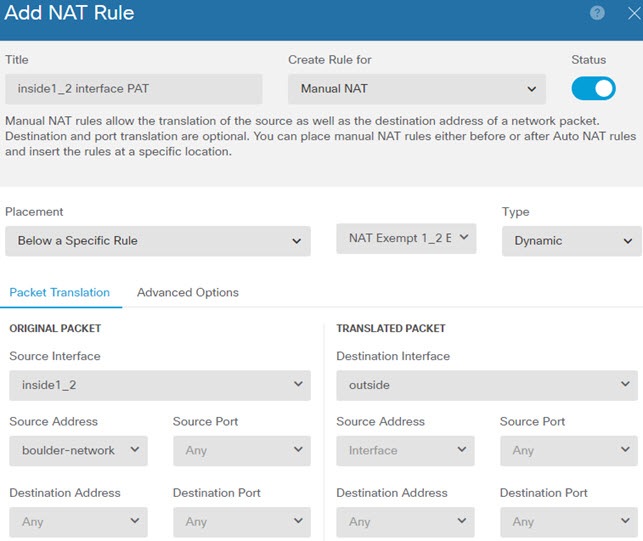Open the Create Rule for Manual NAT dropdown

click(417, 89)
